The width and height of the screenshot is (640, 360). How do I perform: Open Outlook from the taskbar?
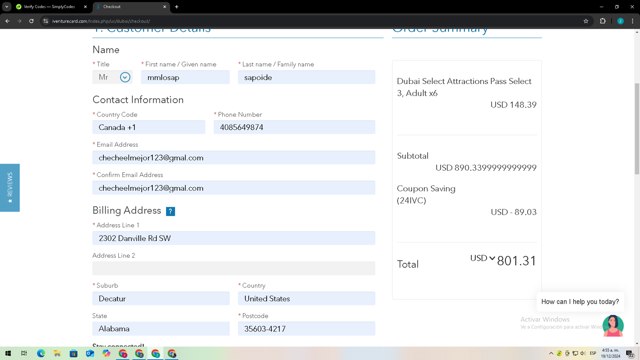[x=90, y=353]
